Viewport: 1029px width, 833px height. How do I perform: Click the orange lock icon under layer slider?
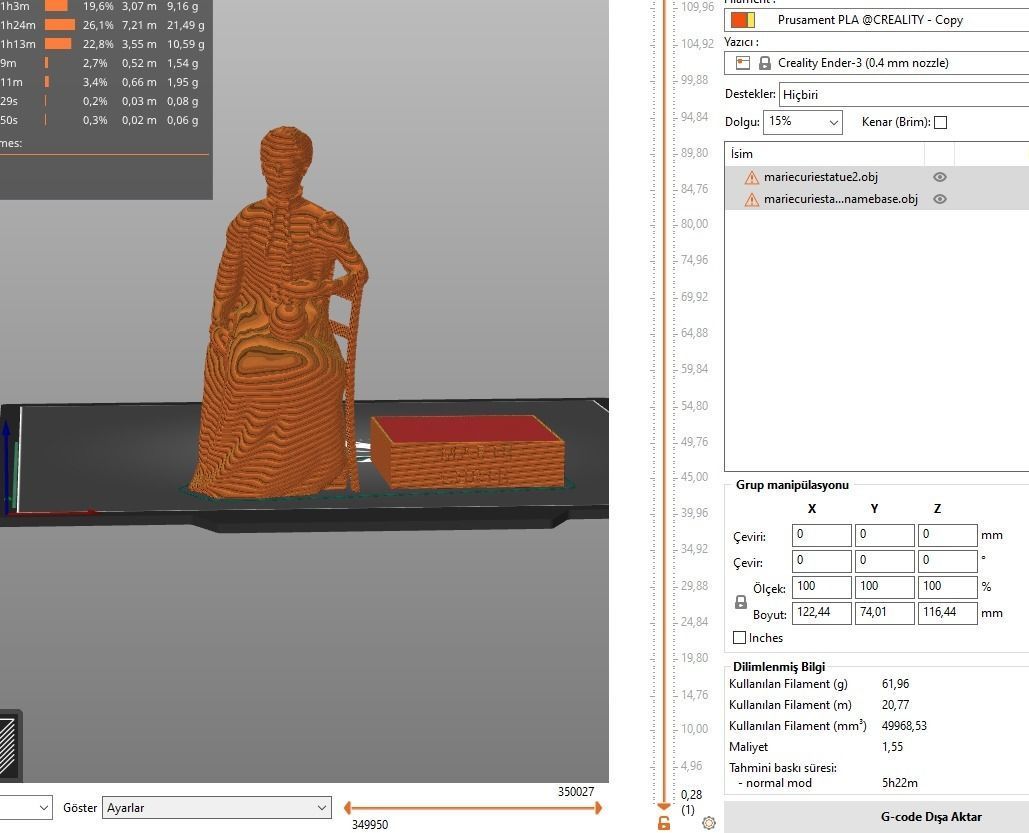point(664,823)
